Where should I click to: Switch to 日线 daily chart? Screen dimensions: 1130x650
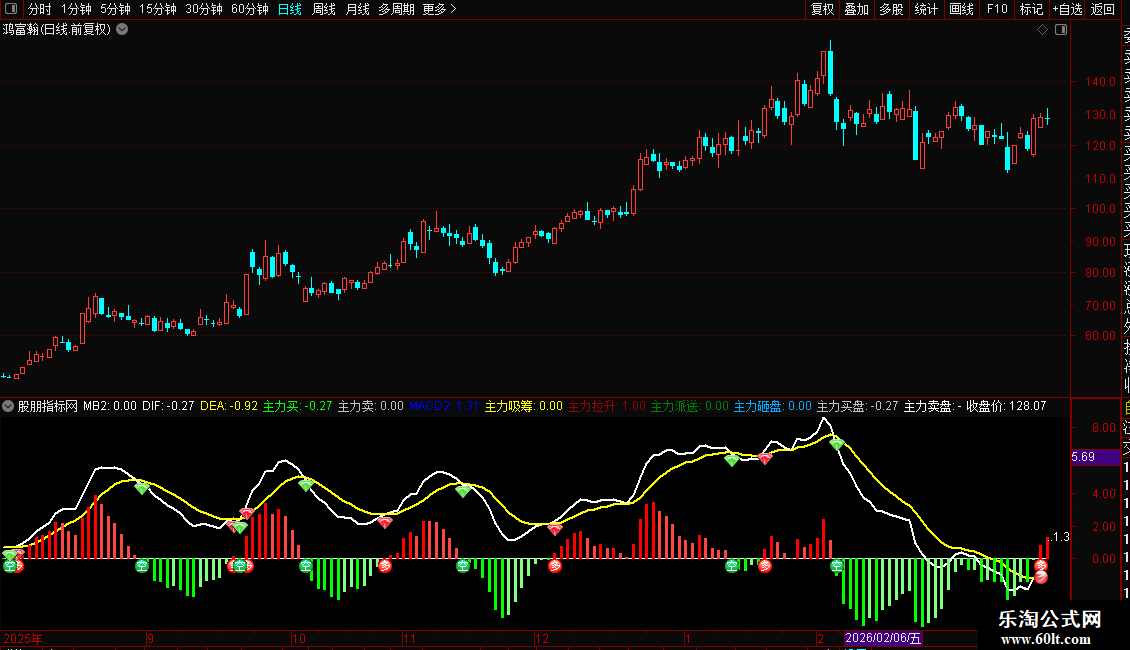coord(290,9)
